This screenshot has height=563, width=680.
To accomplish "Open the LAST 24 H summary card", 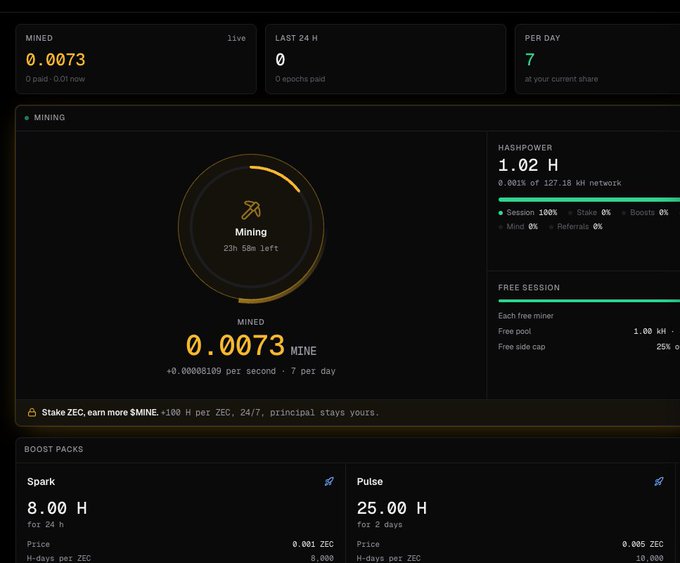I will click(386, 59).
